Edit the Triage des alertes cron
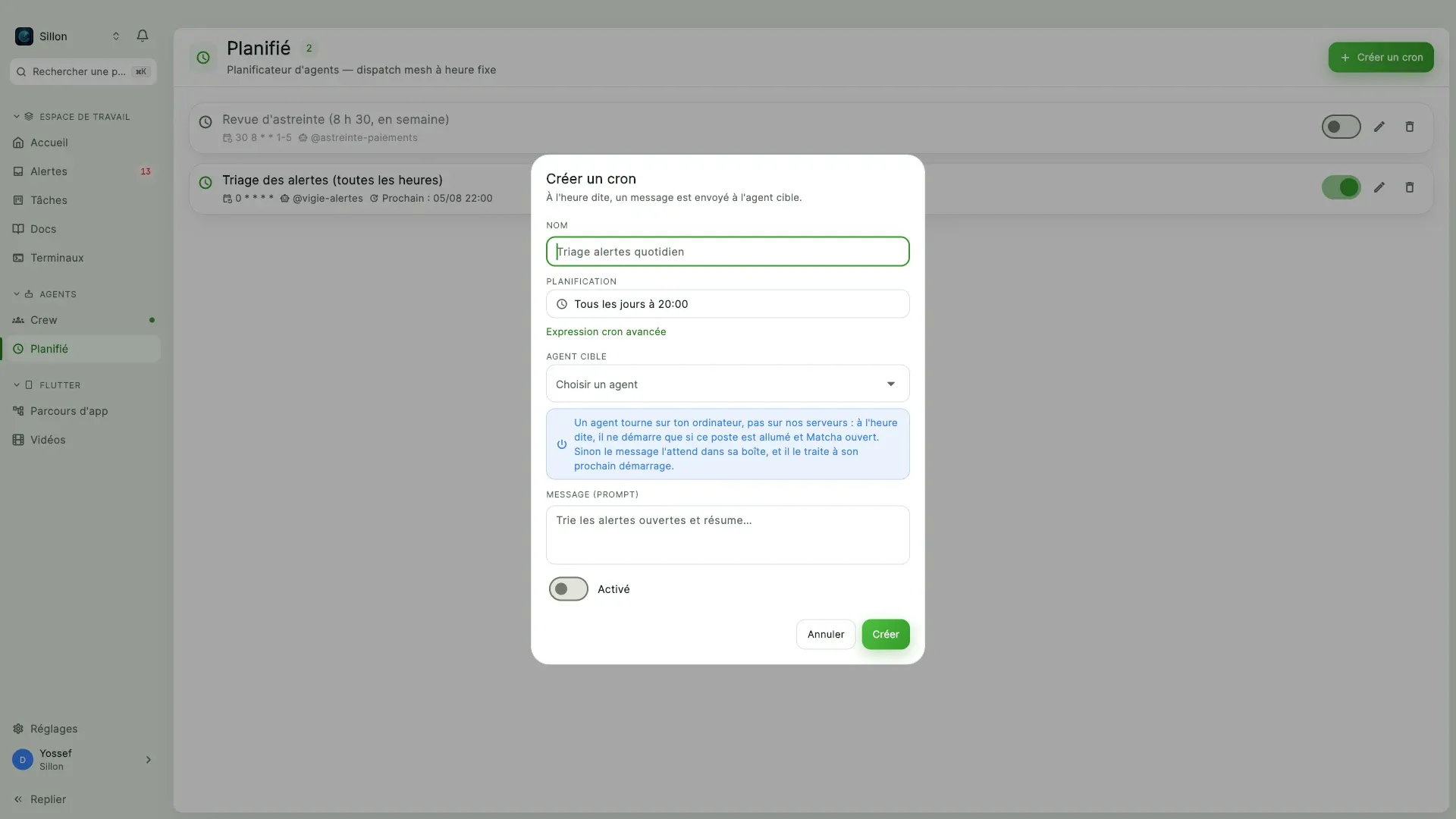The image size is (1456, 819). coord(1379,187)
